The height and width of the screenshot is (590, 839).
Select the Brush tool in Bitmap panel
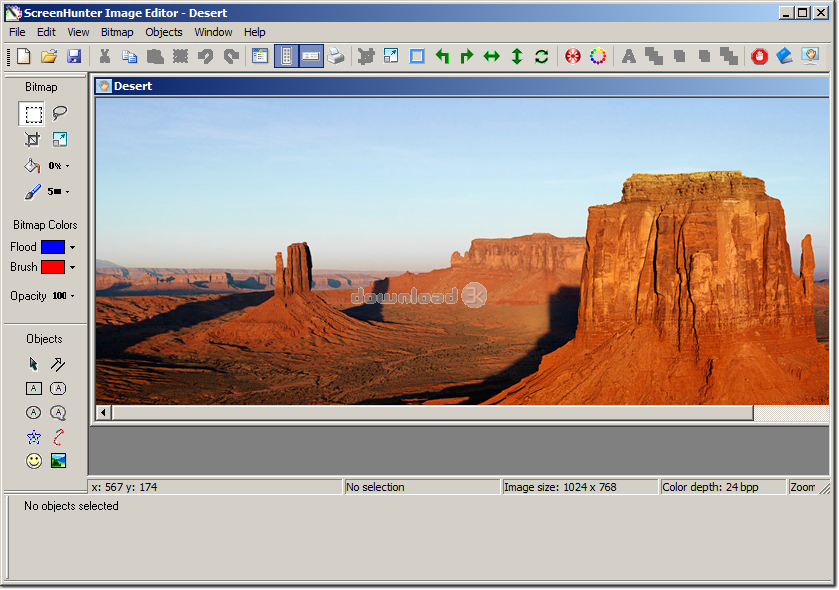pyautogui.click(x=33, y=192)
